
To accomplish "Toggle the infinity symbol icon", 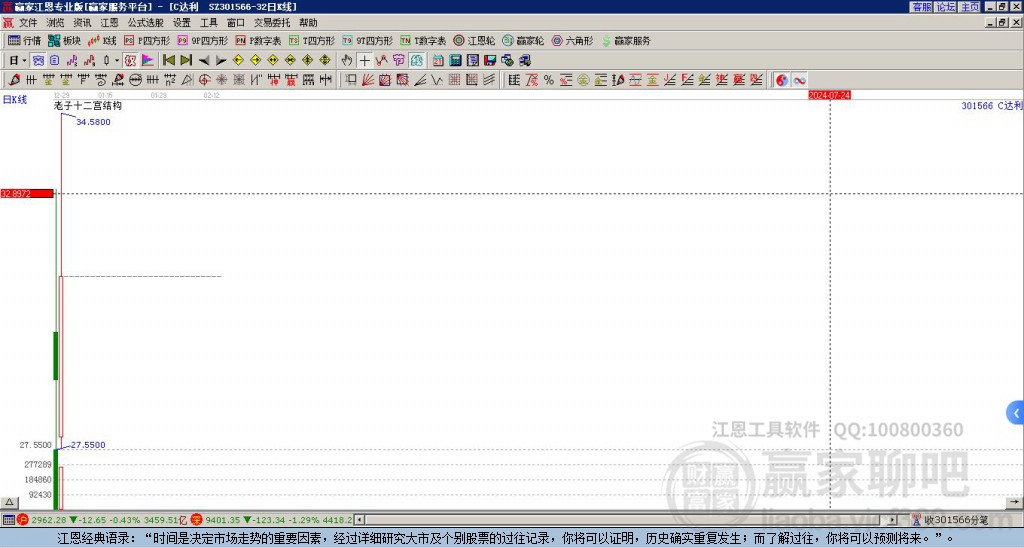I will tap(799, 80).
